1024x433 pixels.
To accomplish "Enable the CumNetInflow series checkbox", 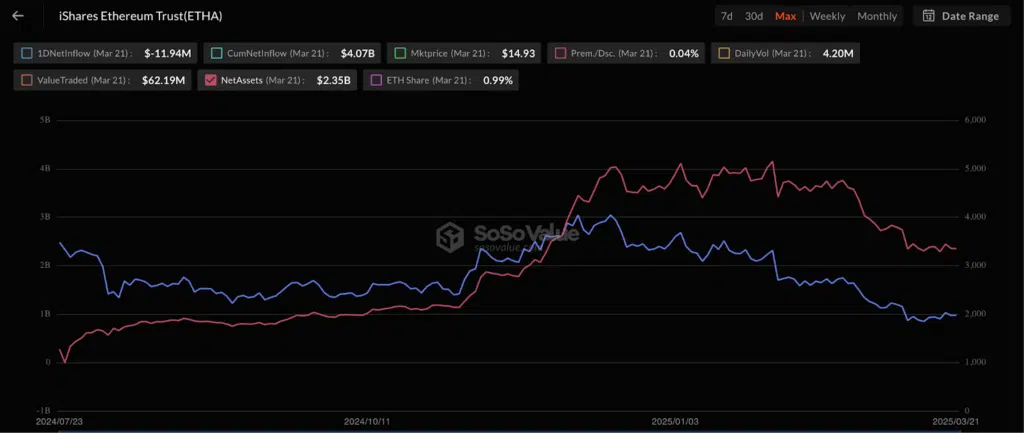I will point(216,54).
